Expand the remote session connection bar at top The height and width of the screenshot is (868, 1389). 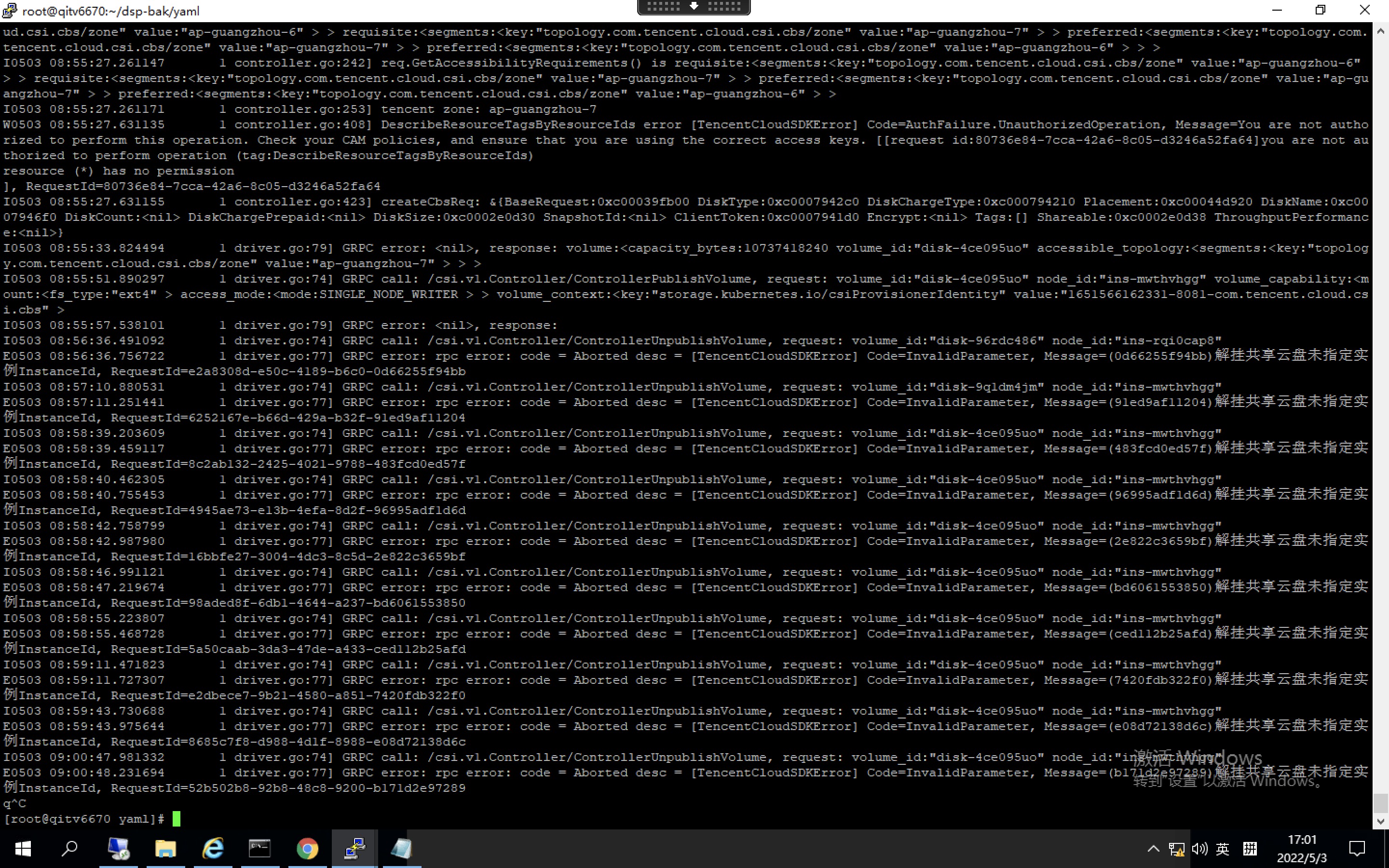coord(694,6)
